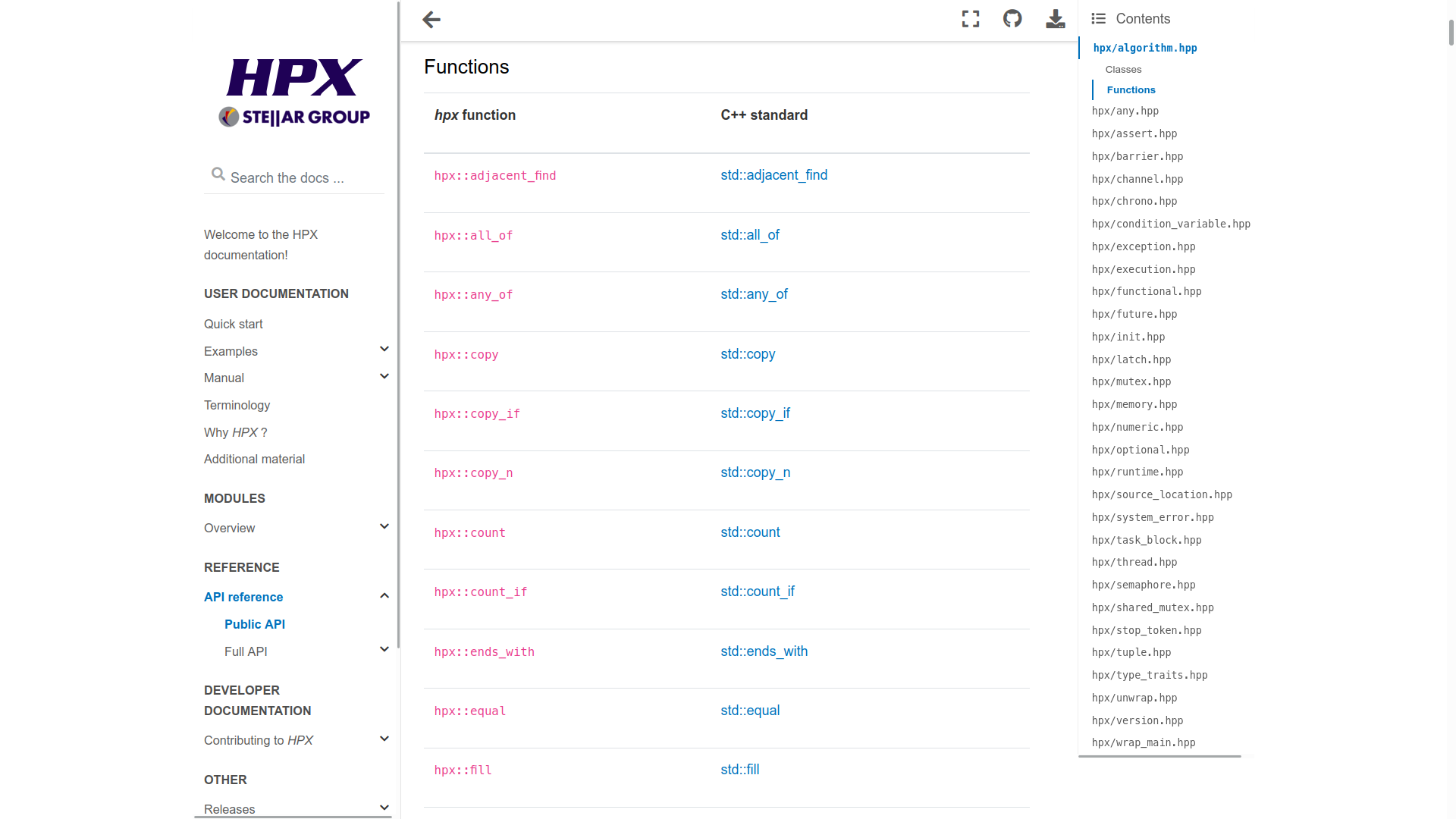This screenshot has width=1456, height=819.
Task: Open the hpx::count_if function link
Action: click(x=481, y=592)
